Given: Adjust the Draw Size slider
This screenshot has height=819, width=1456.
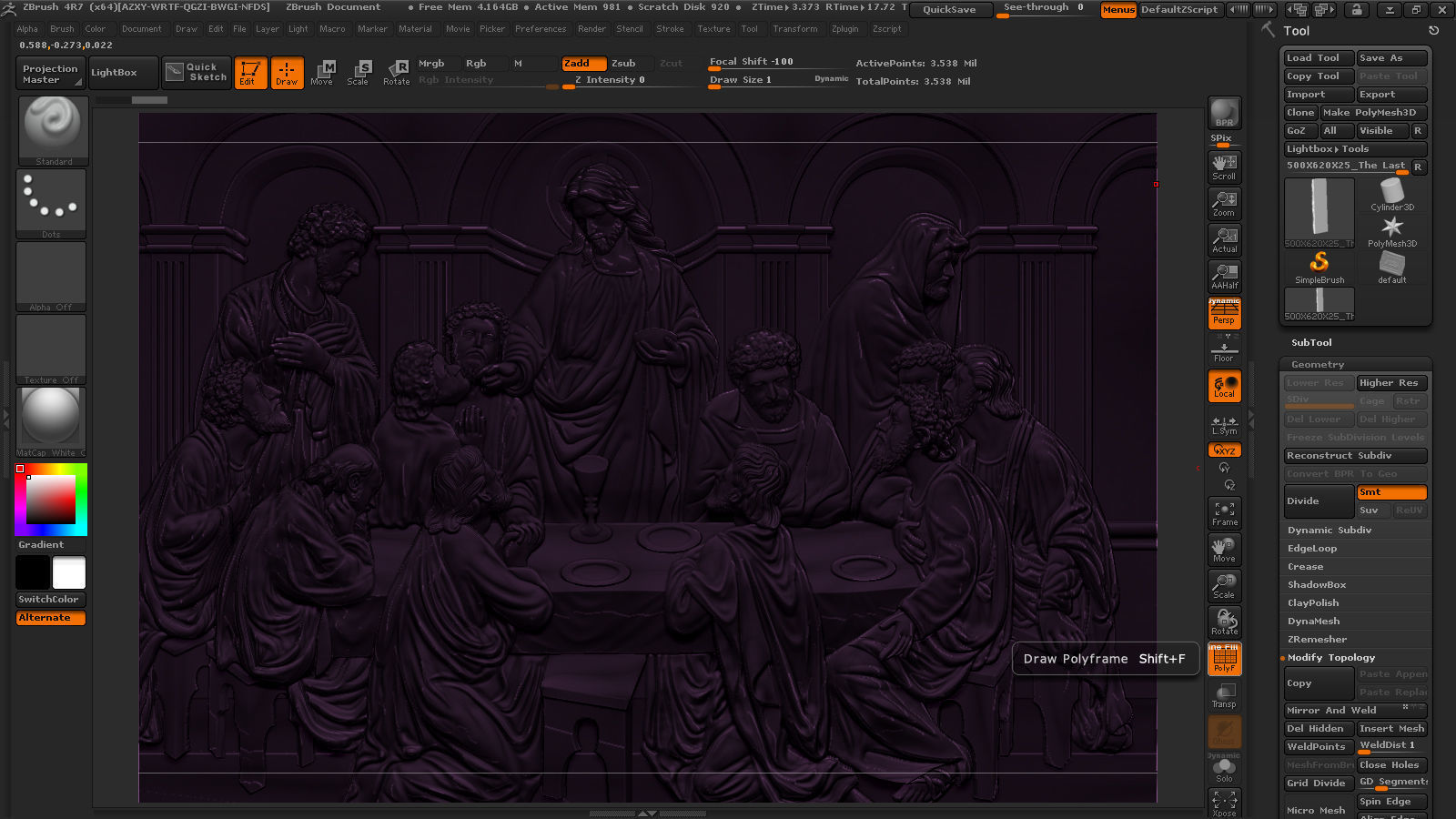Looking at the screenshot, I should tap(778, 81).
